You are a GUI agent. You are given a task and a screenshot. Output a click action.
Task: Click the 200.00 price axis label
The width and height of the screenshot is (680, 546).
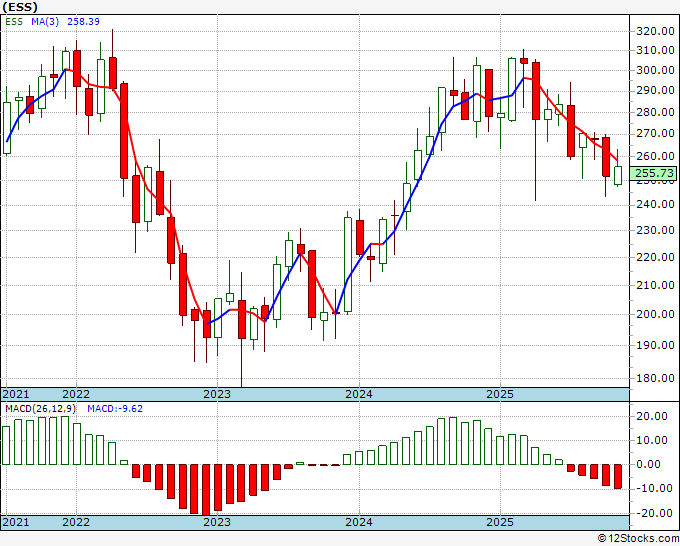tap(655, 314)
